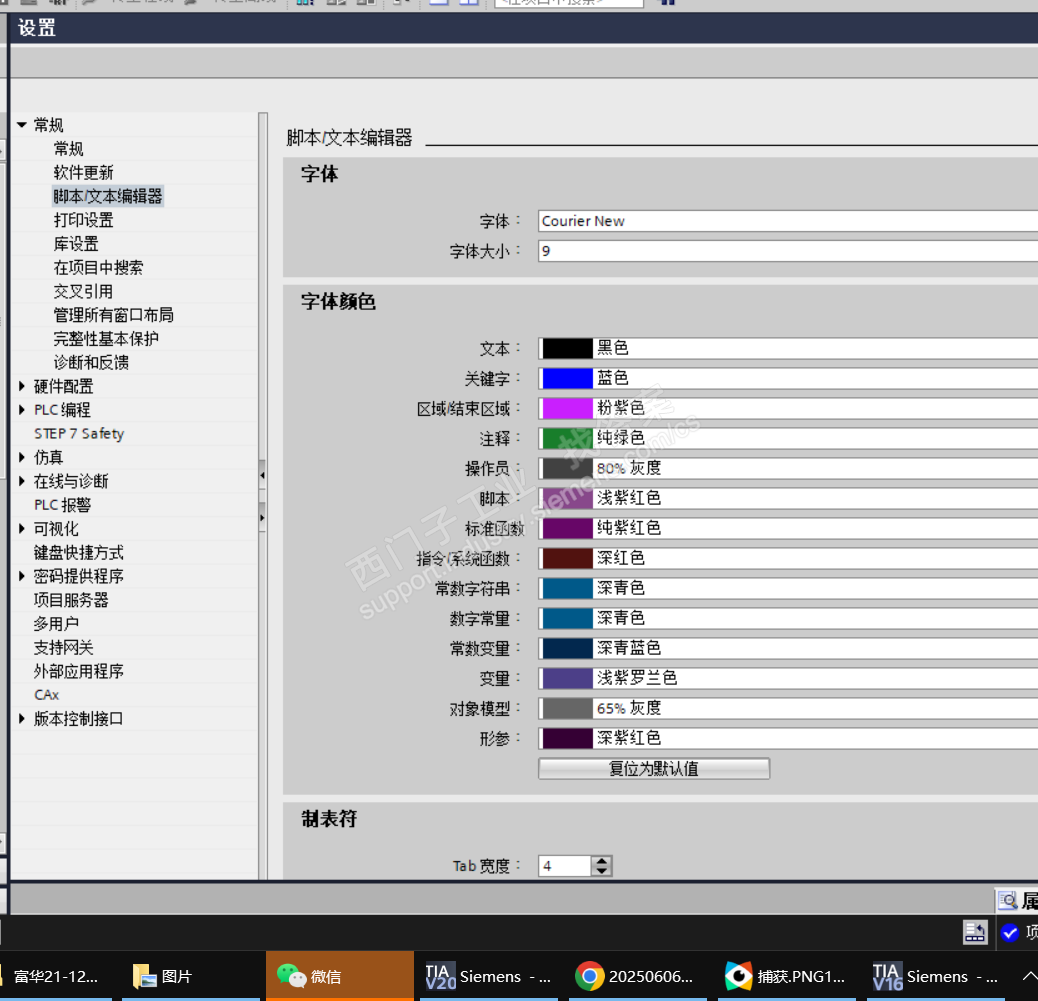Screen dimensions: 1038x1001
Task: Click the green swatch for 注释
Action: 567,438
